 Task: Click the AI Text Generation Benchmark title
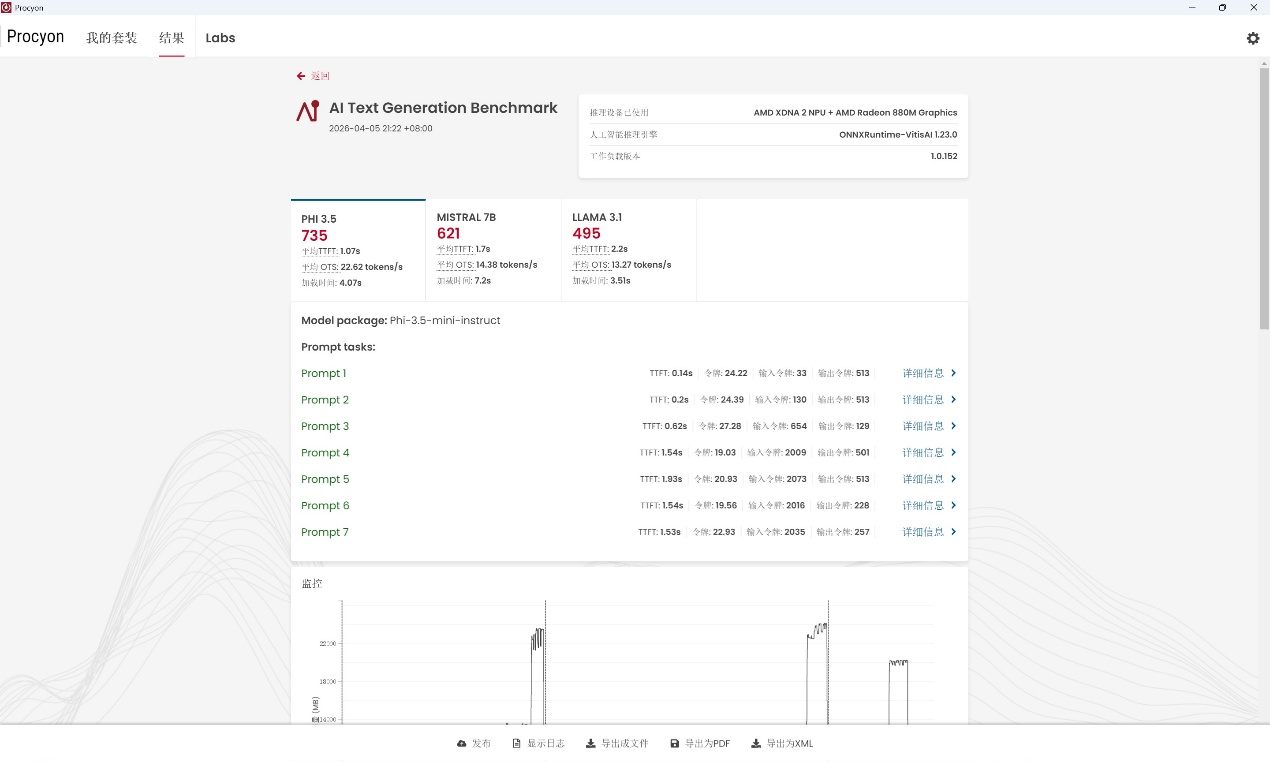click(x=443, y=108)
